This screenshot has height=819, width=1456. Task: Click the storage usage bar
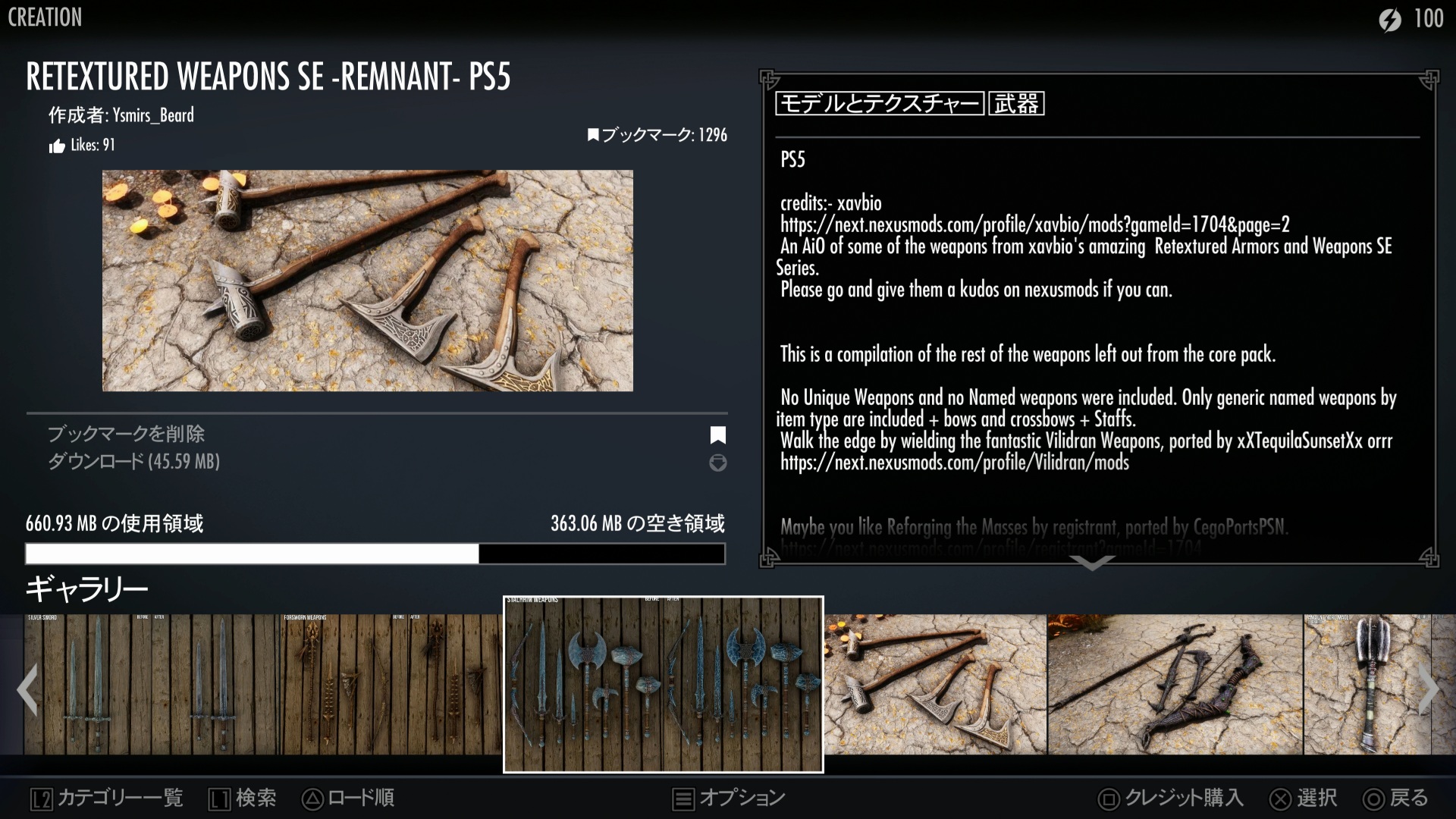(375, 554)
